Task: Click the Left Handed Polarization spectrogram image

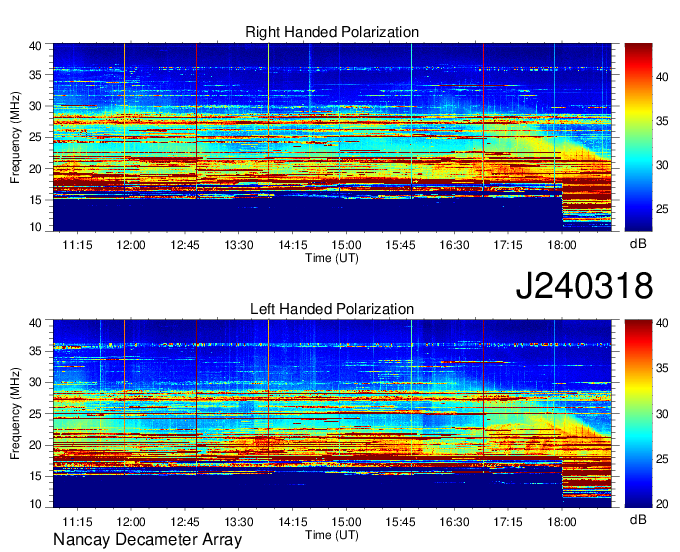Action: click(332, 414)
